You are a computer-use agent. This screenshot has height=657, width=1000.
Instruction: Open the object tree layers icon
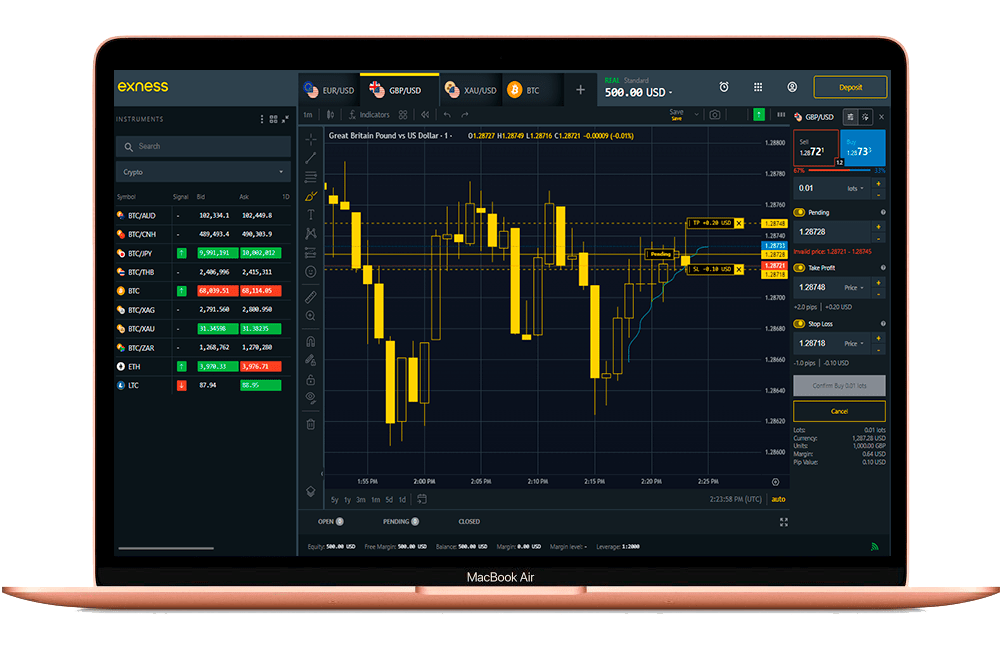311,491
